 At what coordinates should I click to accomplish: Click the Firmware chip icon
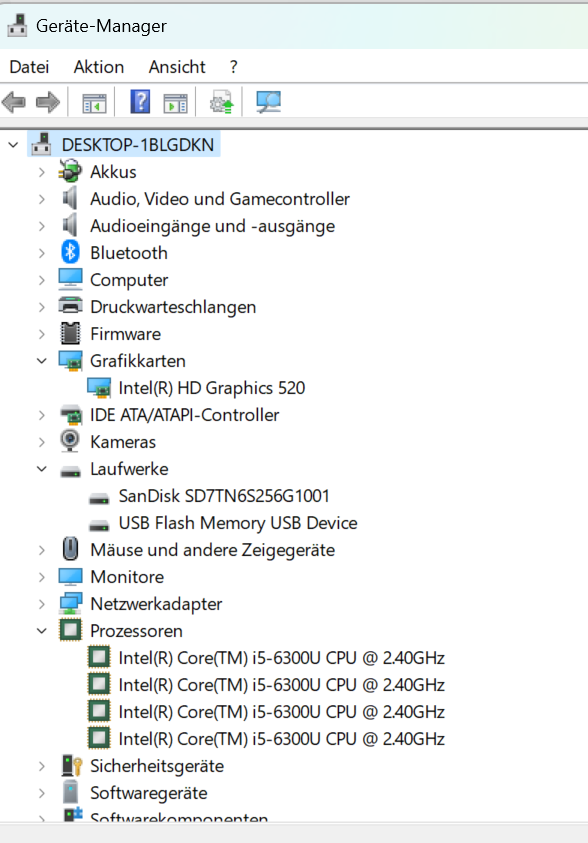pyautogui.click(x=70, y=333)
